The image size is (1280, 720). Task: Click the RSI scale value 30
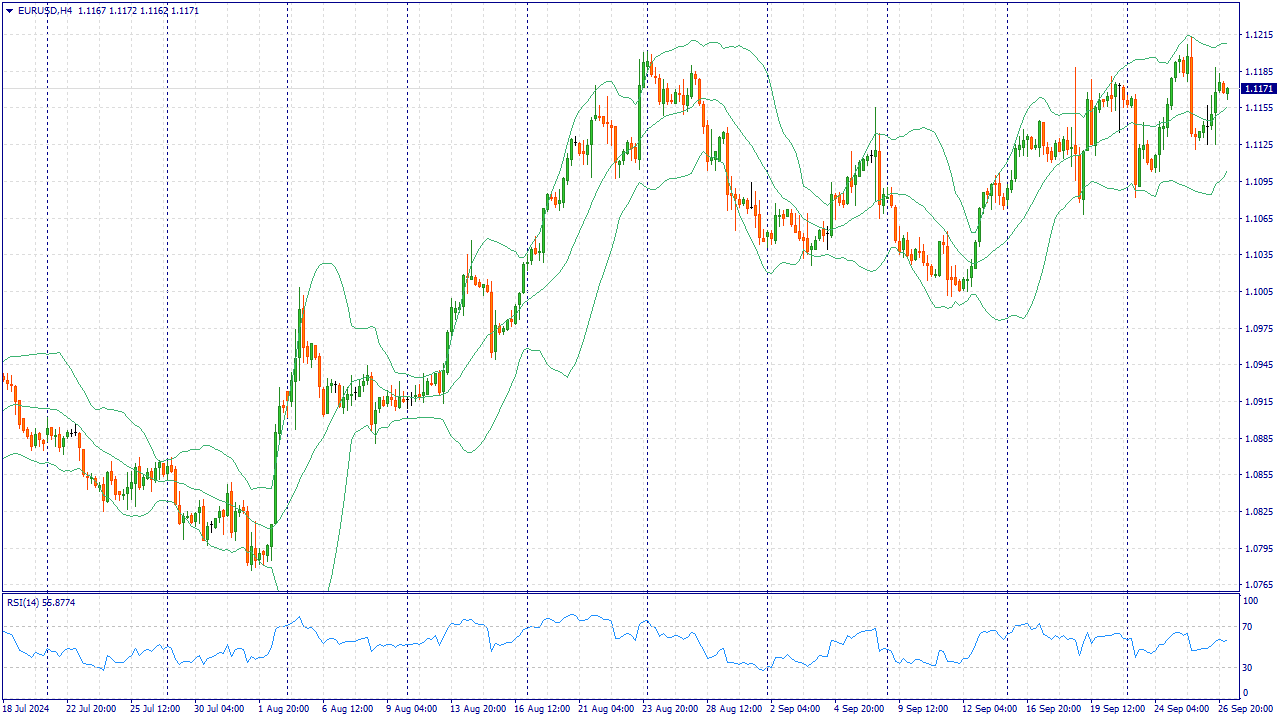pyautogui.click(x=1248, y=667)
